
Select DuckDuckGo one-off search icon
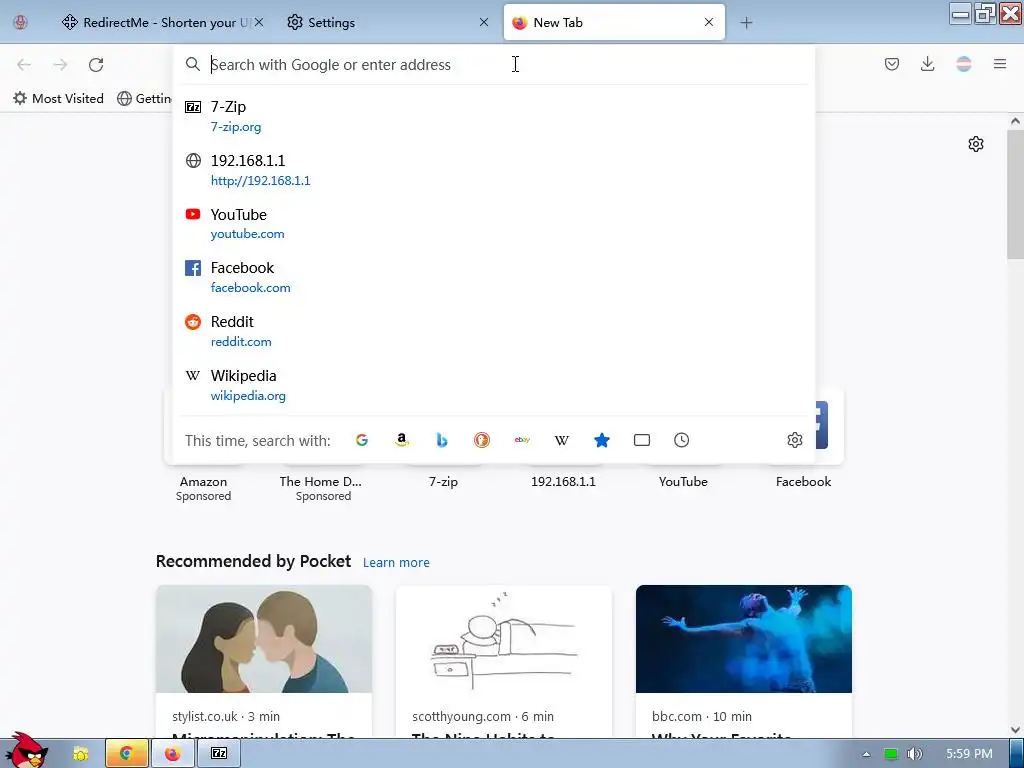tap(482, 440)
